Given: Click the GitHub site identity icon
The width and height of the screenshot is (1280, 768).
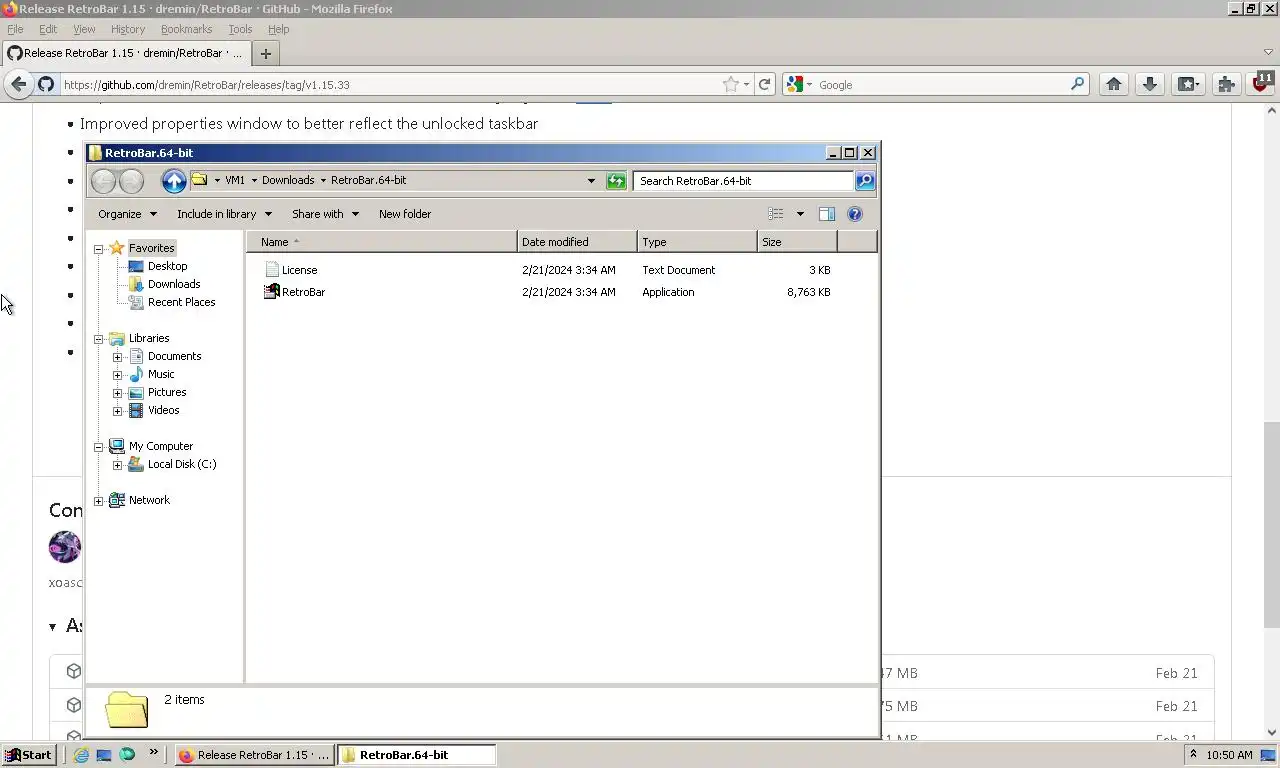Looking at the screenshot, I should tap(46, 85).
